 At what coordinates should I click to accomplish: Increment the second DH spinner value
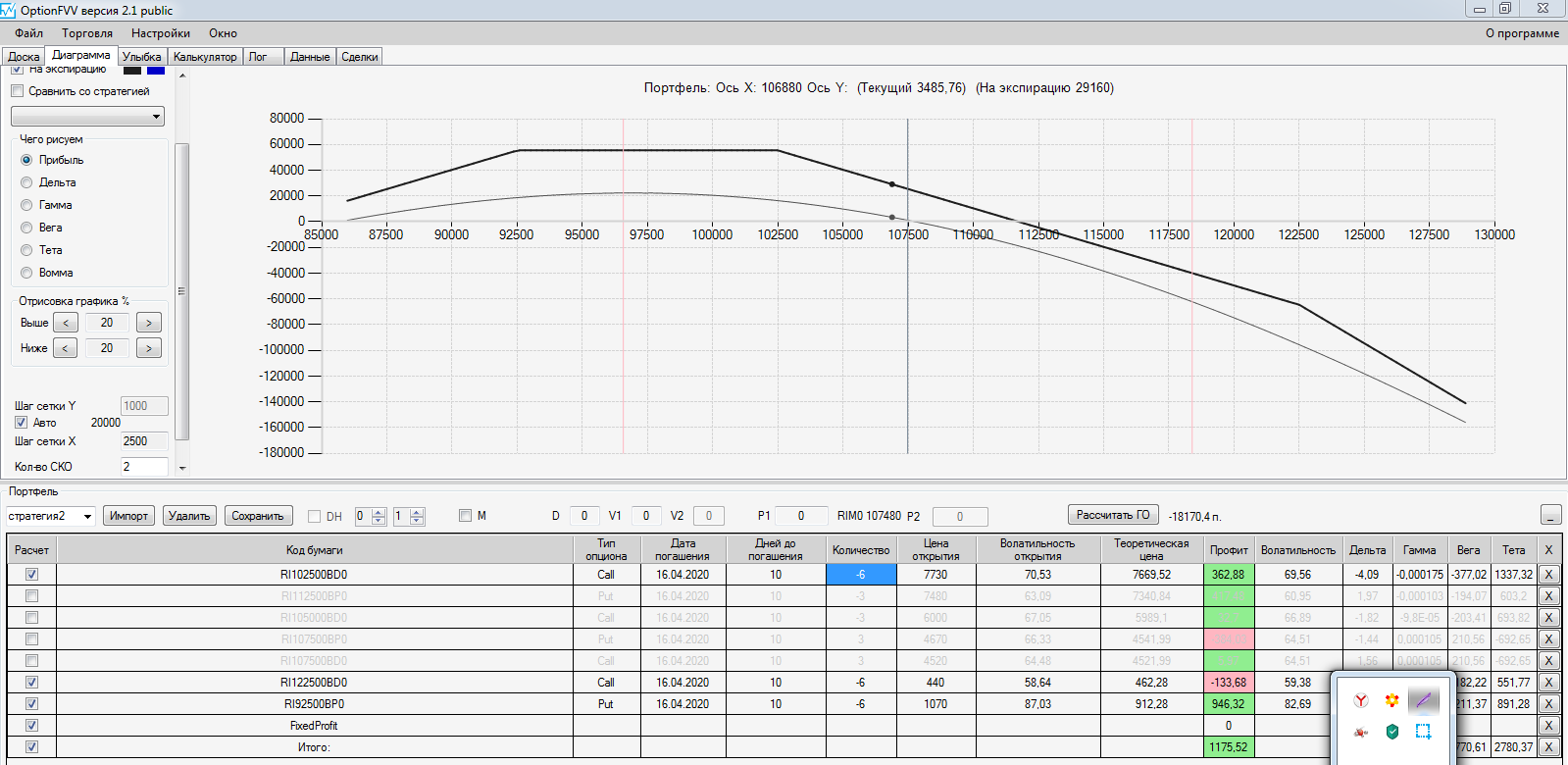click(418, 511)
